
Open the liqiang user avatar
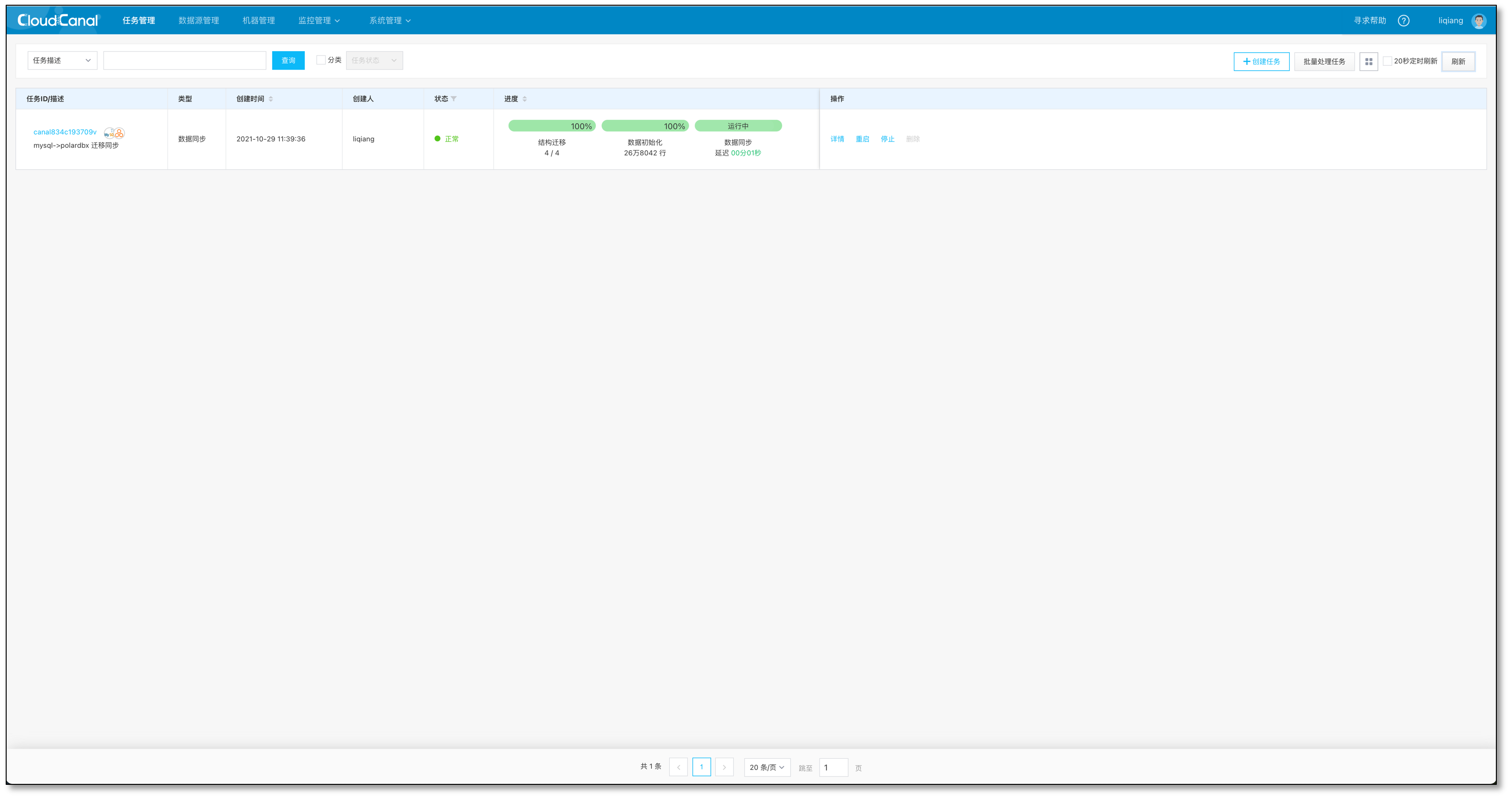pos(1478,20)
